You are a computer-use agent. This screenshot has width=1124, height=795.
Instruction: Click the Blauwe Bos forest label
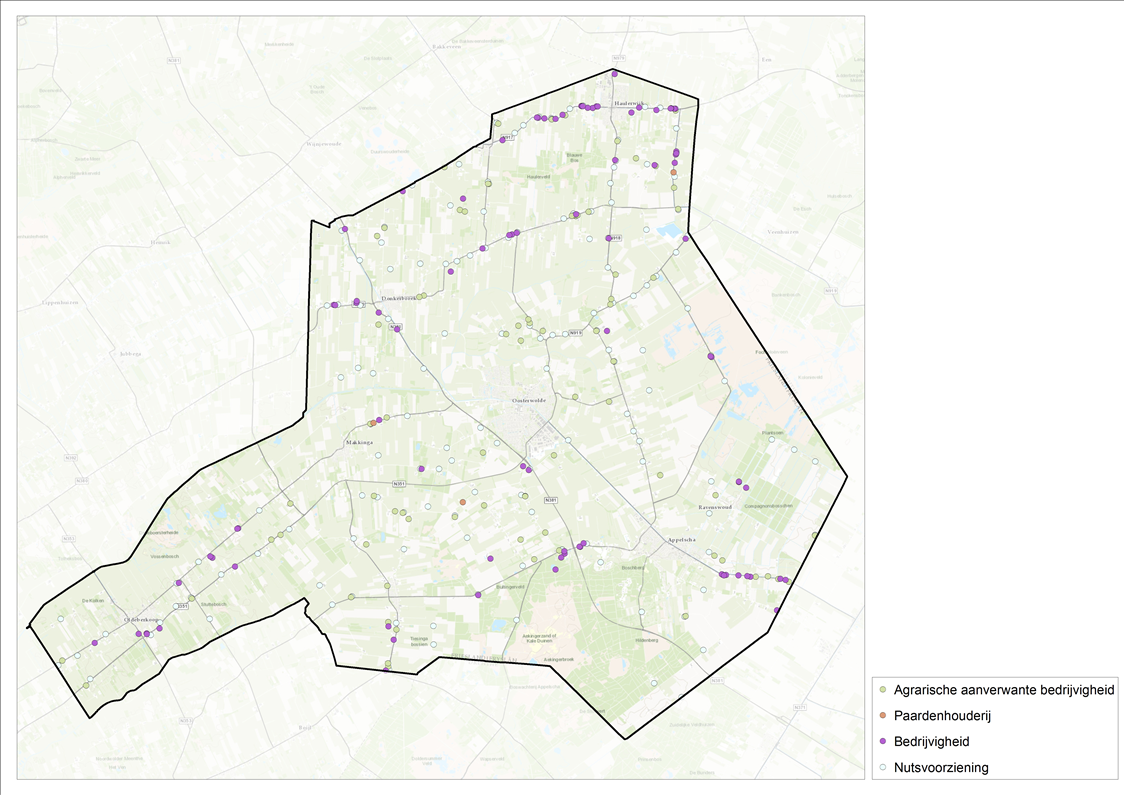point(574,157)
